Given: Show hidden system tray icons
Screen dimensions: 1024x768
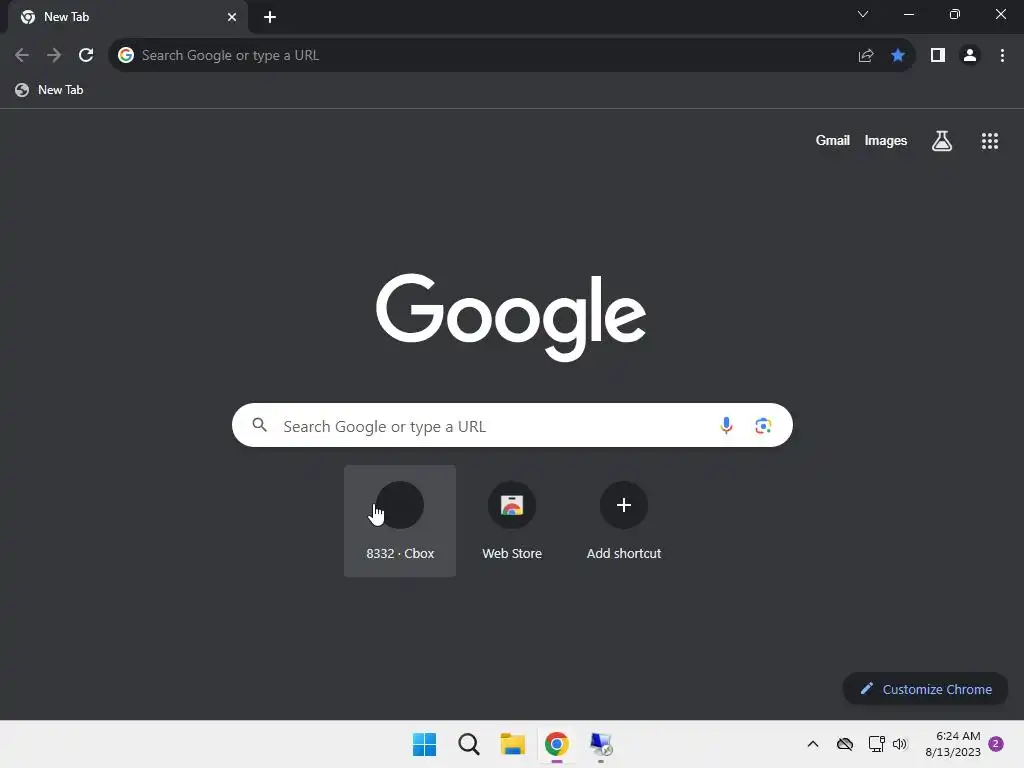Looking at the screenshot, I should (x=813, y=744).
